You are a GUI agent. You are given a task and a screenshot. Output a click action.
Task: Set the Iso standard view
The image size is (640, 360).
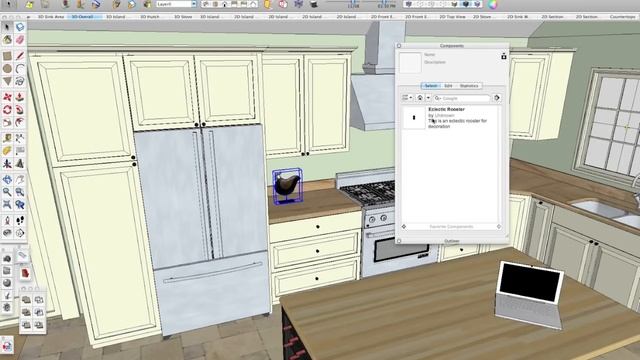coord(207,4)
